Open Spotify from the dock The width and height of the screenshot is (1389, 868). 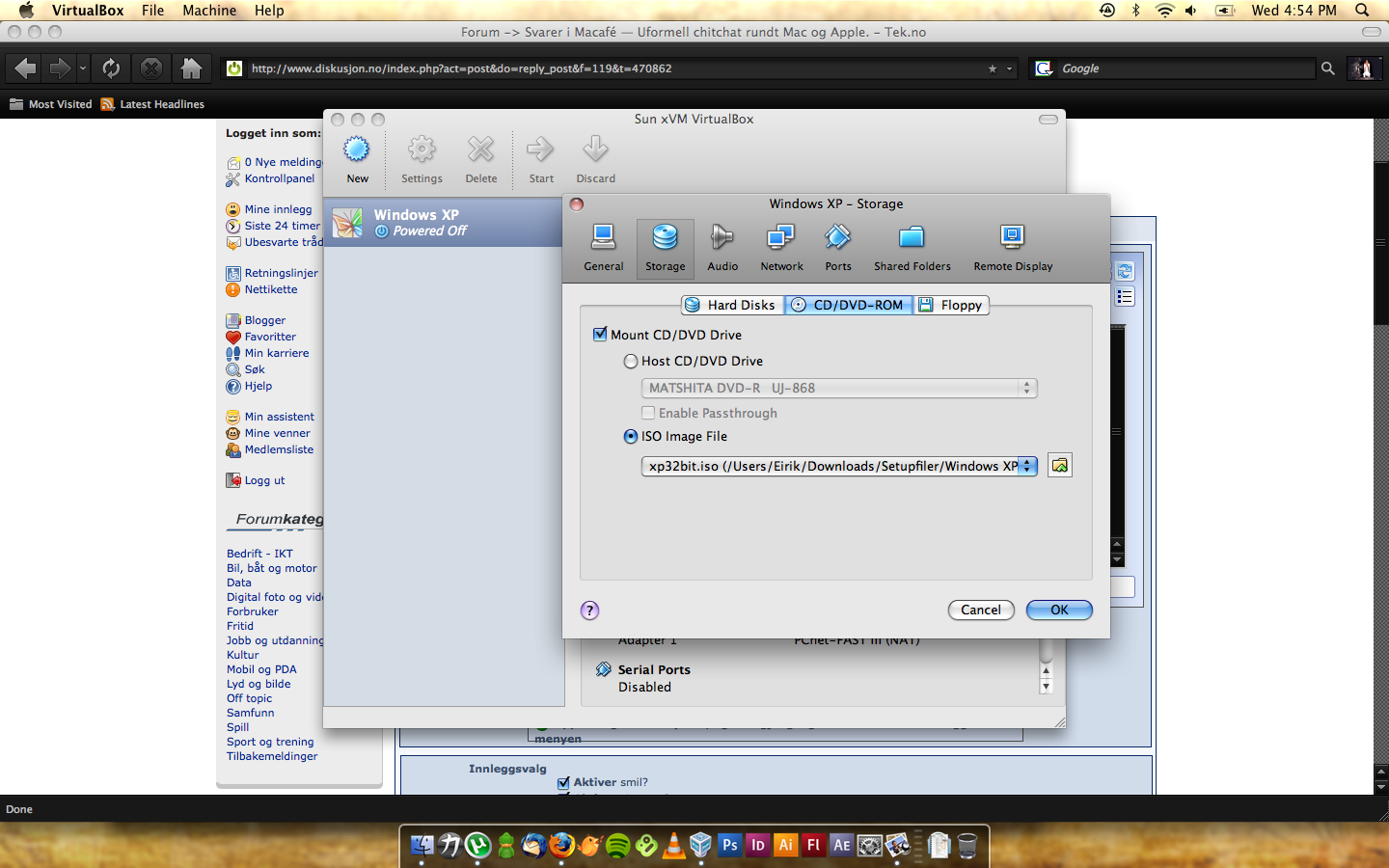(x=618, y=846)
